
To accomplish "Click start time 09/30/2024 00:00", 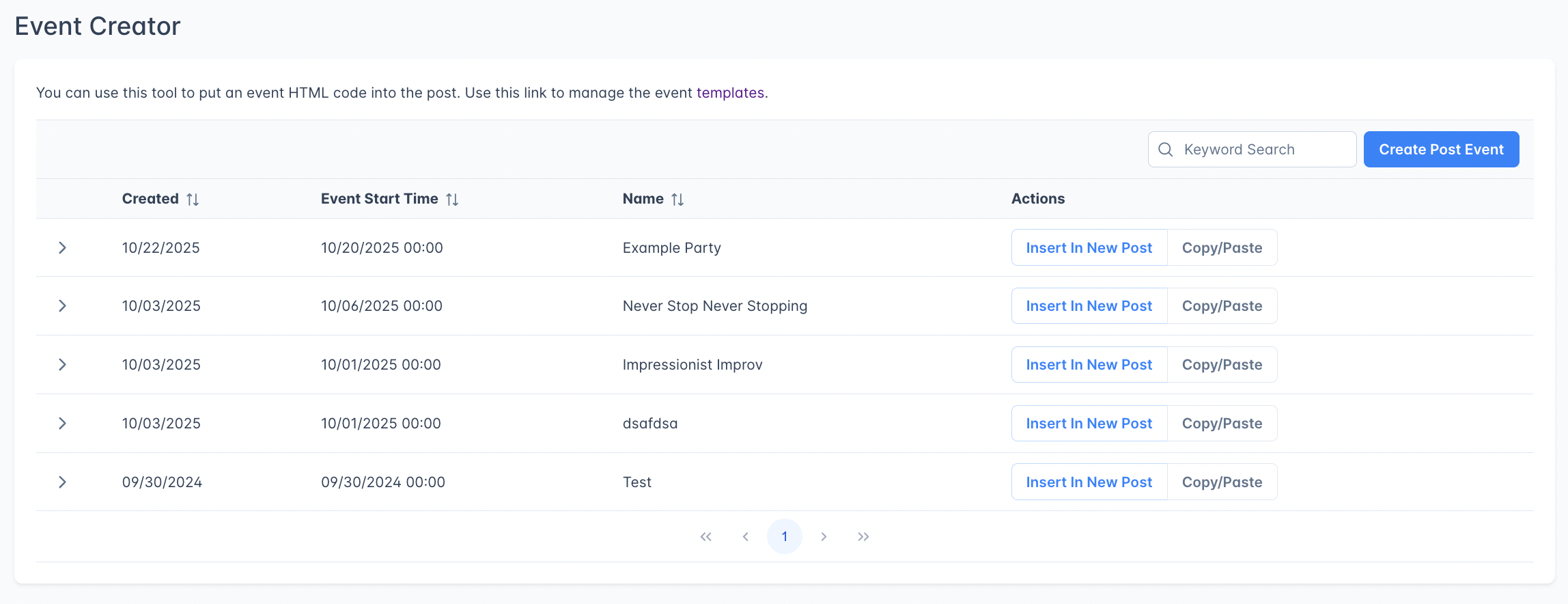I will coord(383,482).
